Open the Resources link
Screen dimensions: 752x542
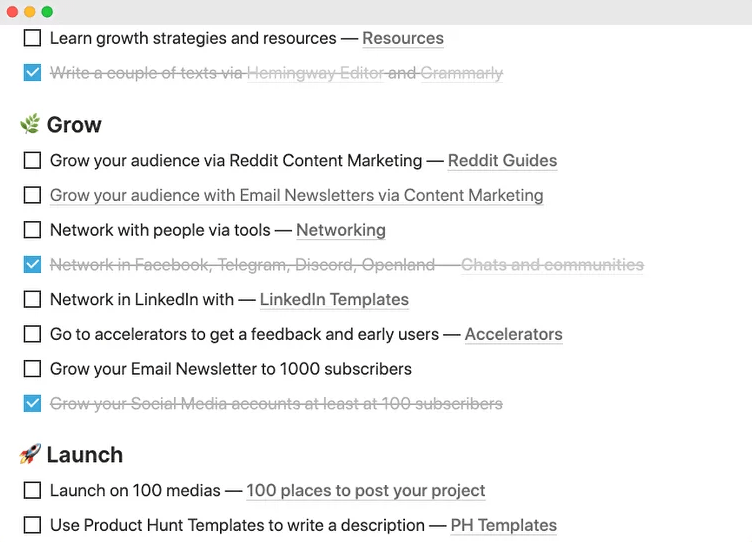402,38
